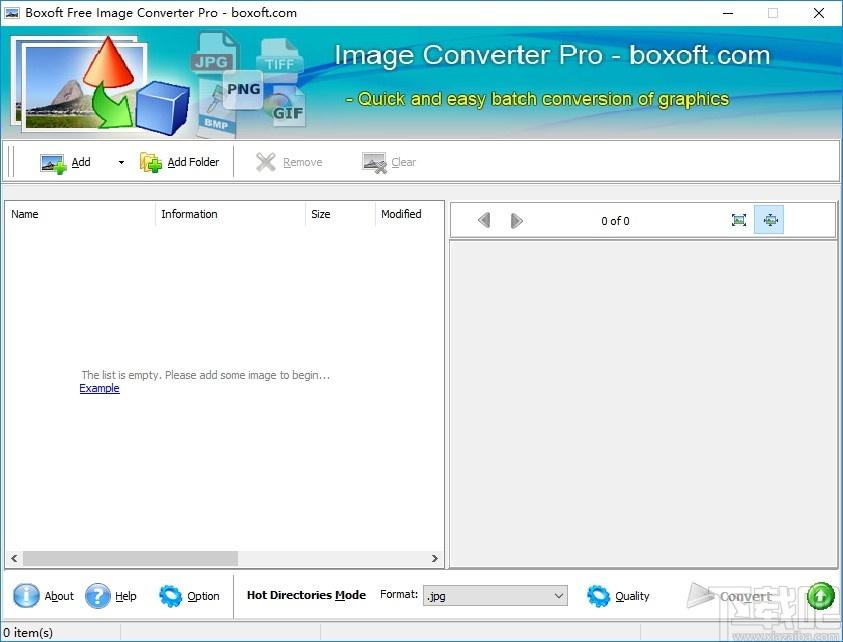
Task: Click the Clear list icon
Action: 374,163
